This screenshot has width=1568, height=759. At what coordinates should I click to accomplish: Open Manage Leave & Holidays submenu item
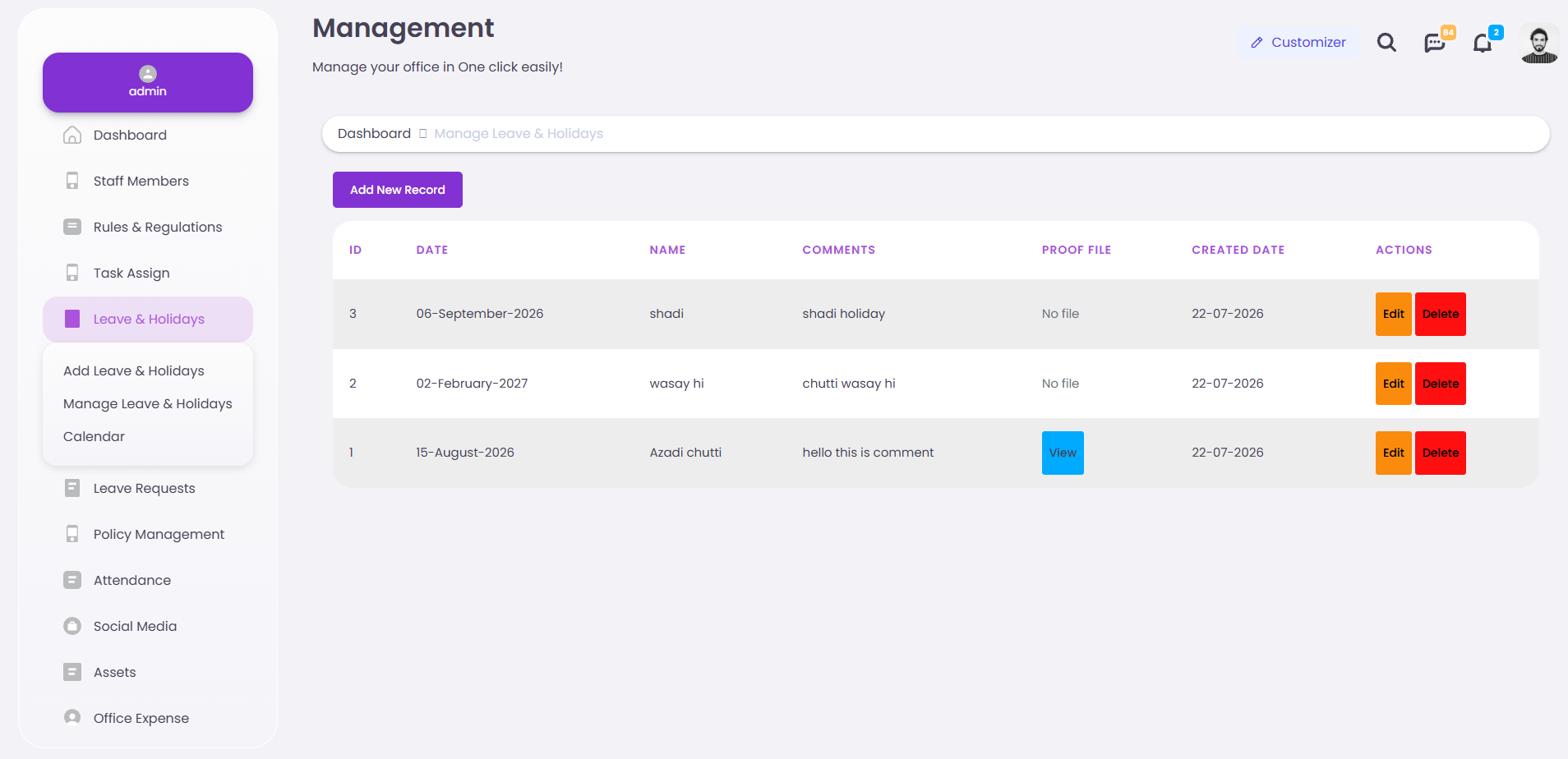click(148, 403)
